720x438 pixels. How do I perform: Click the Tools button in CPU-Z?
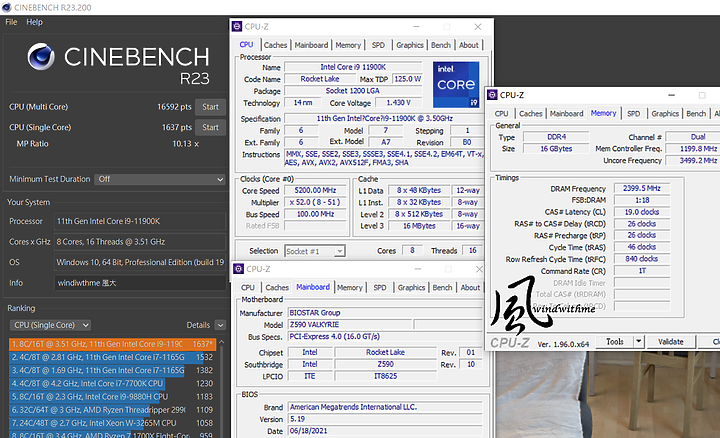615,342
